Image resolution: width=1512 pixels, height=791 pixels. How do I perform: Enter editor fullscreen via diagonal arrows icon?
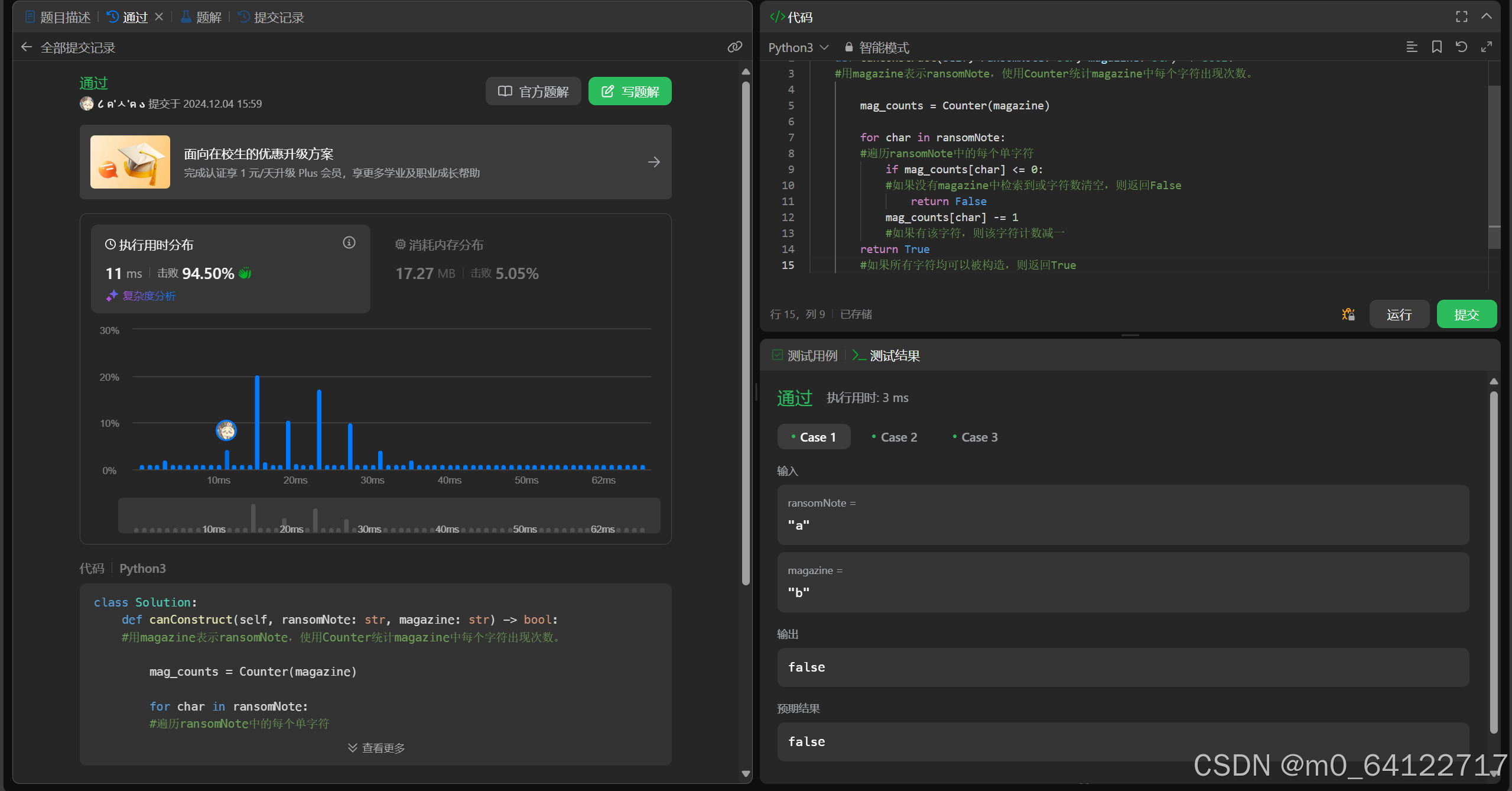pyautogui.click(x=1487, y=47)
